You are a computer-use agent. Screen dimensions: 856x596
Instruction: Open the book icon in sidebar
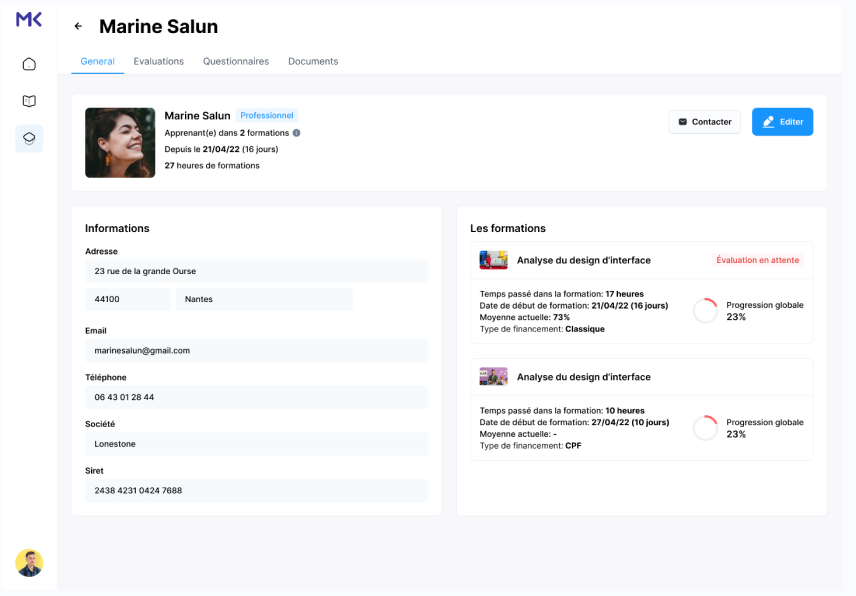coord(29,101)
